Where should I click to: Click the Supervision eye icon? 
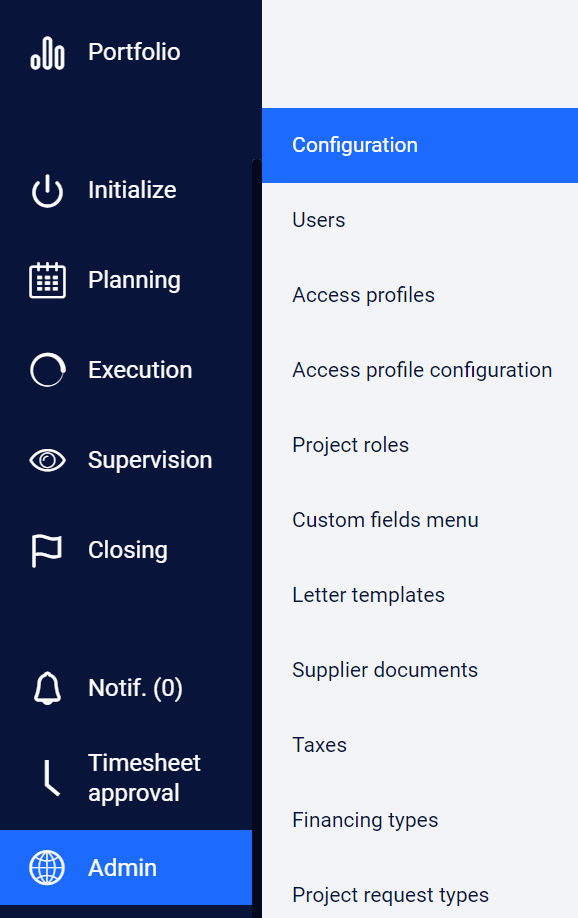[x=47, y=460]
